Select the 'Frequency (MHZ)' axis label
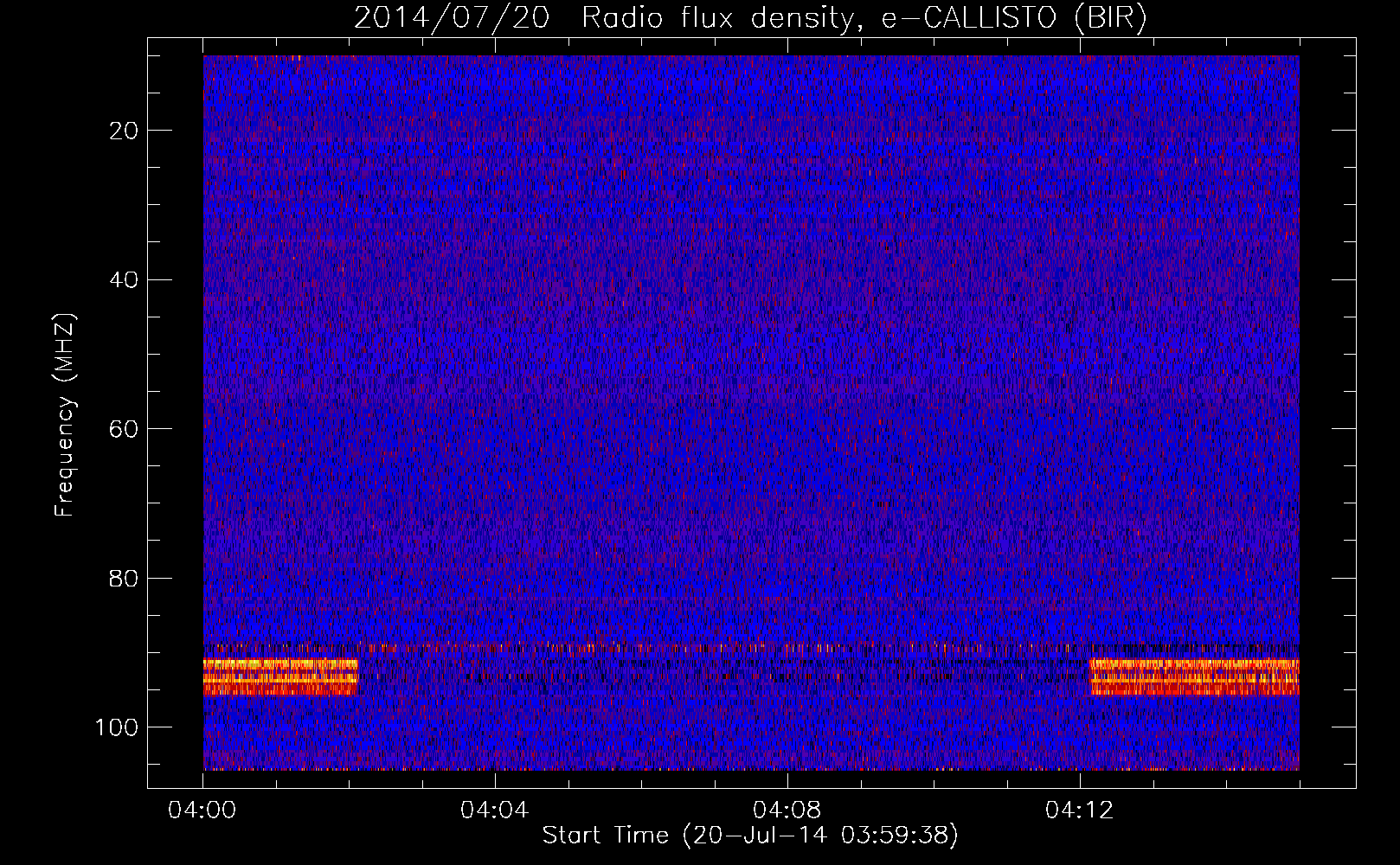 click(65, 415)
